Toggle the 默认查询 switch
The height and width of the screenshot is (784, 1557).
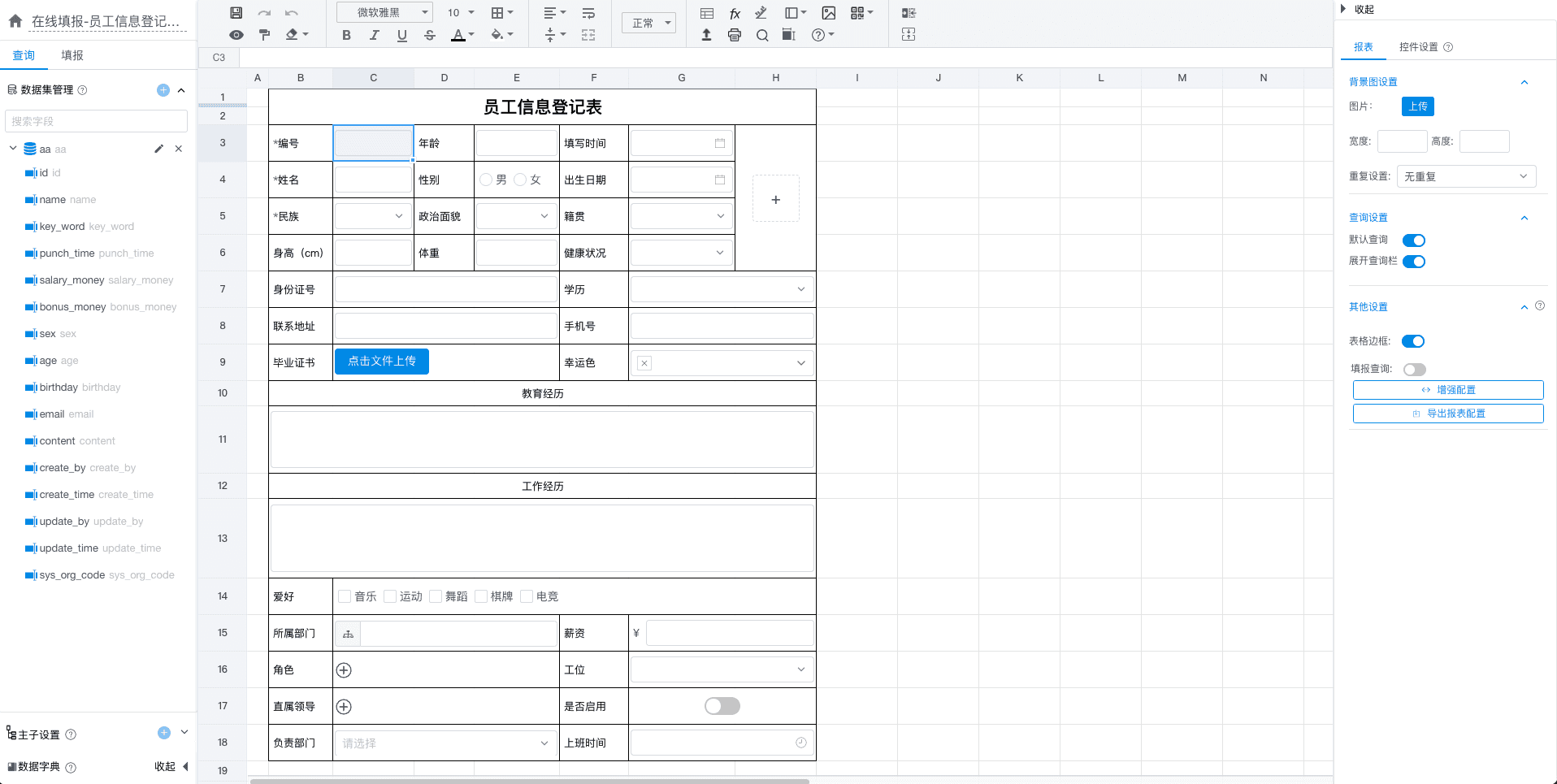[x=1413, y=240]
